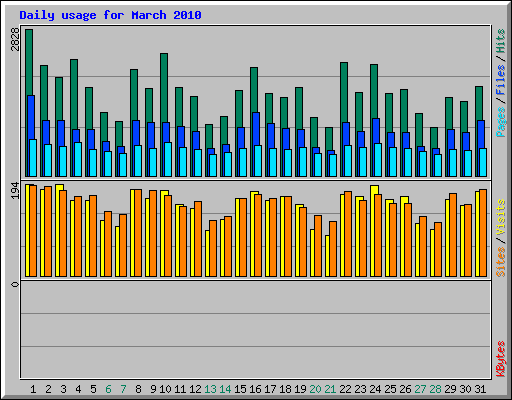Screen dimensions: 512x400
Task: Click day 30 on the x-axis
Action: coord(465,389)
